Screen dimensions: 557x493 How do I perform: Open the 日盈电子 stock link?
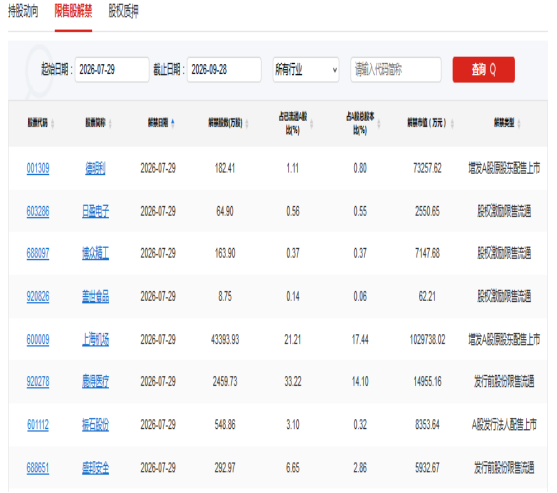click(x=96, y=211)
